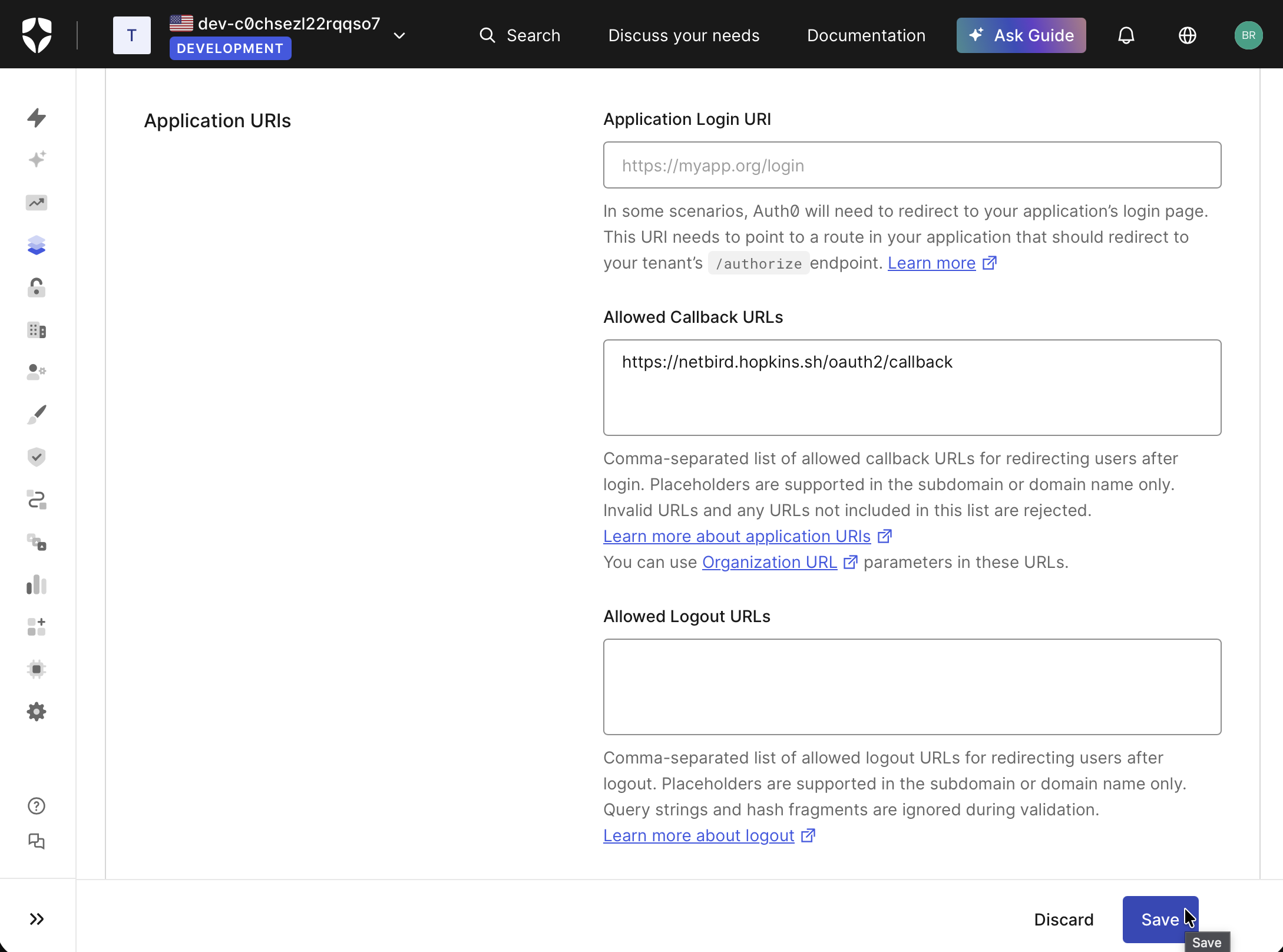Viewport: 1283px width, 952px height.
Task: Expand the tenant switcher dropdown
Action: pyautogui.click(x=399, y=35)
